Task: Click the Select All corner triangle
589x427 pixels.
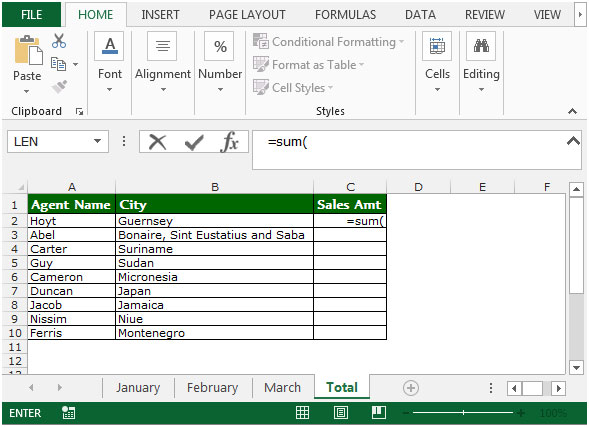Action: (21, 187)
